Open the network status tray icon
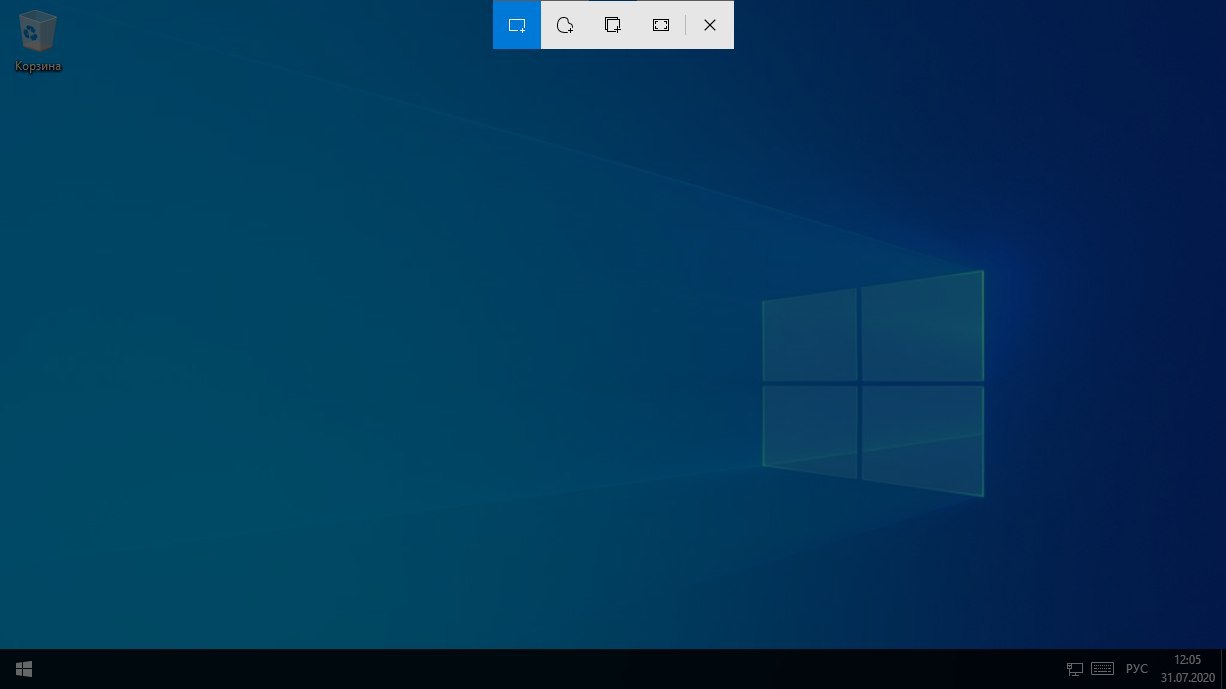Screen dimensions: 1226x689 [x=1075, y=669]
